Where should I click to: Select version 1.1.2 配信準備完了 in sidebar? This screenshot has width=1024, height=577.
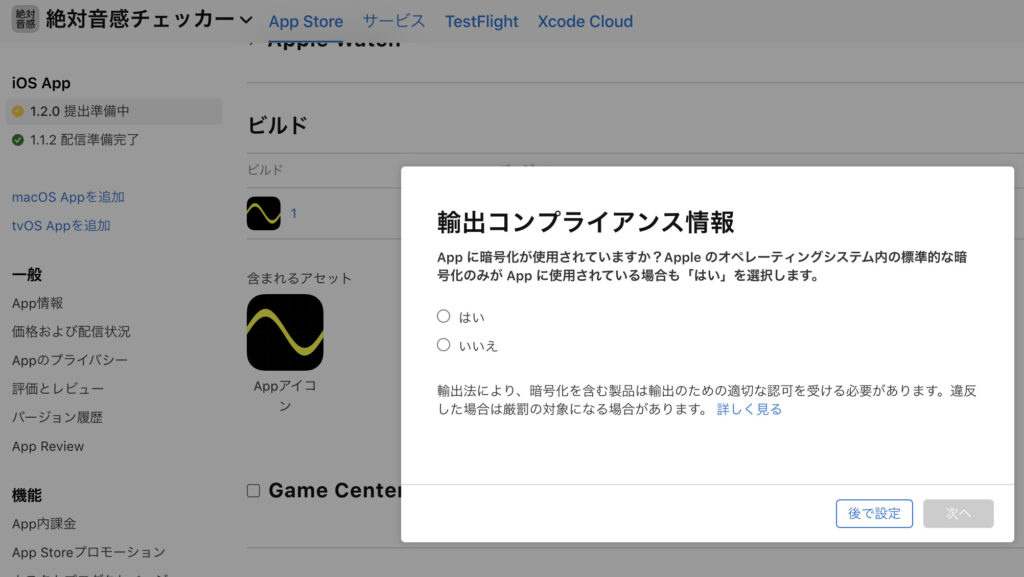tap(84, 140)
